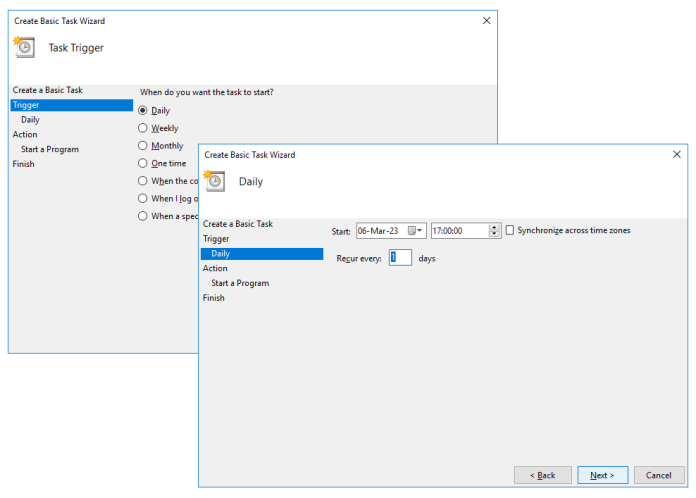Go Back to previous wizard page
This screenshot has width=696, height=498.
pos(542,475)
